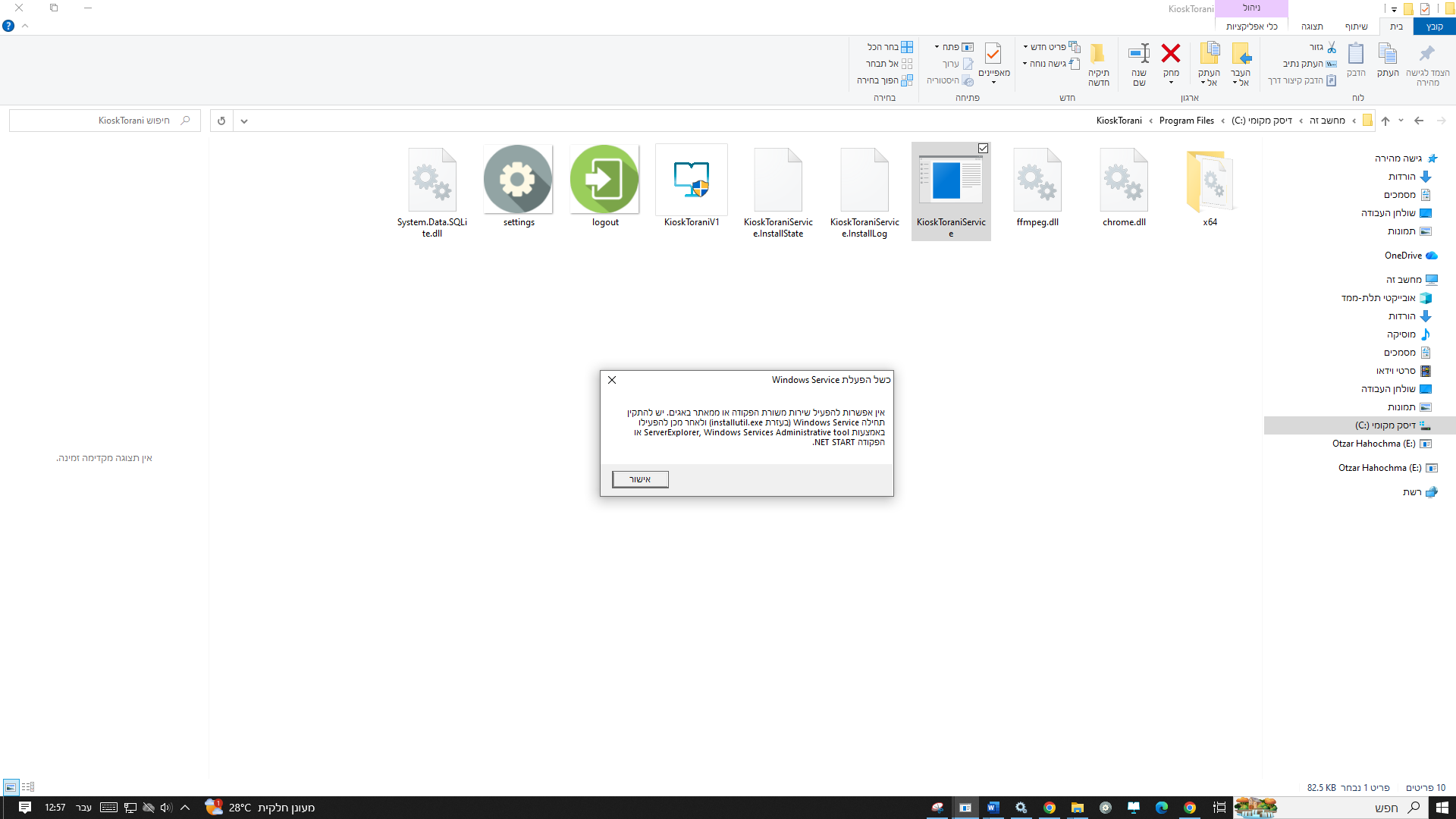
Task: Click Invert Selection (הפוך בחירה) option
Action: click(x=885, y=80)
